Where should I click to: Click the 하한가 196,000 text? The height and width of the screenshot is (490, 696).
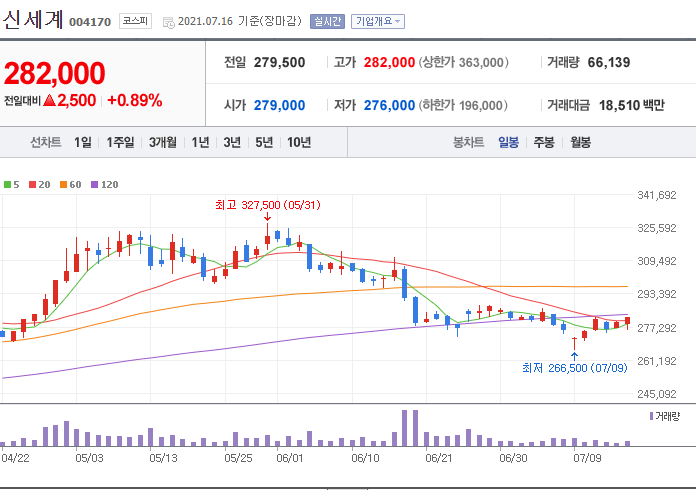tap(464, 106)
